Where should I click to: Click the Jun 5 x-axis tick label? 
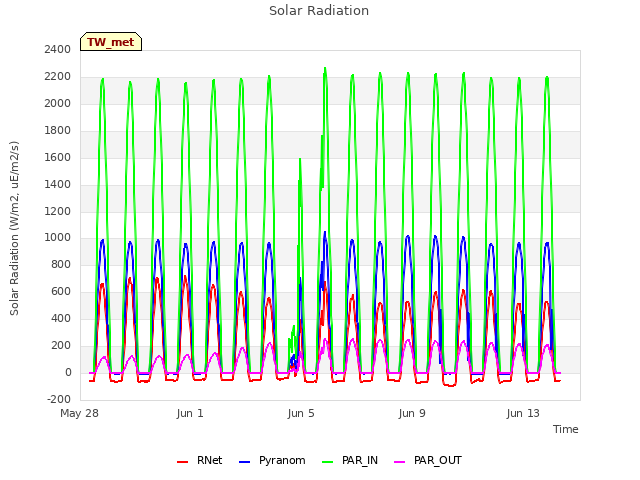coord(301,413)
